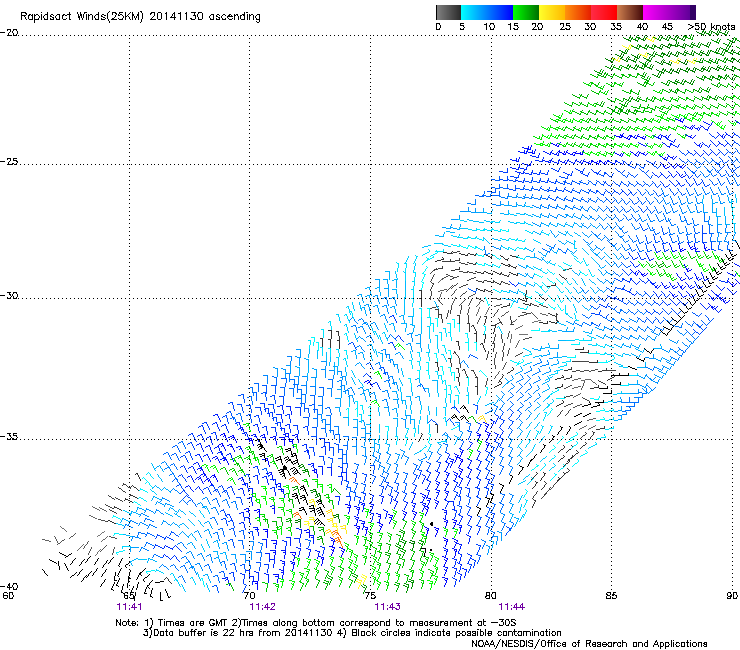
Task: Click the -40 latitude axis label
Action: pyautogui.click(x=9, y=586)
